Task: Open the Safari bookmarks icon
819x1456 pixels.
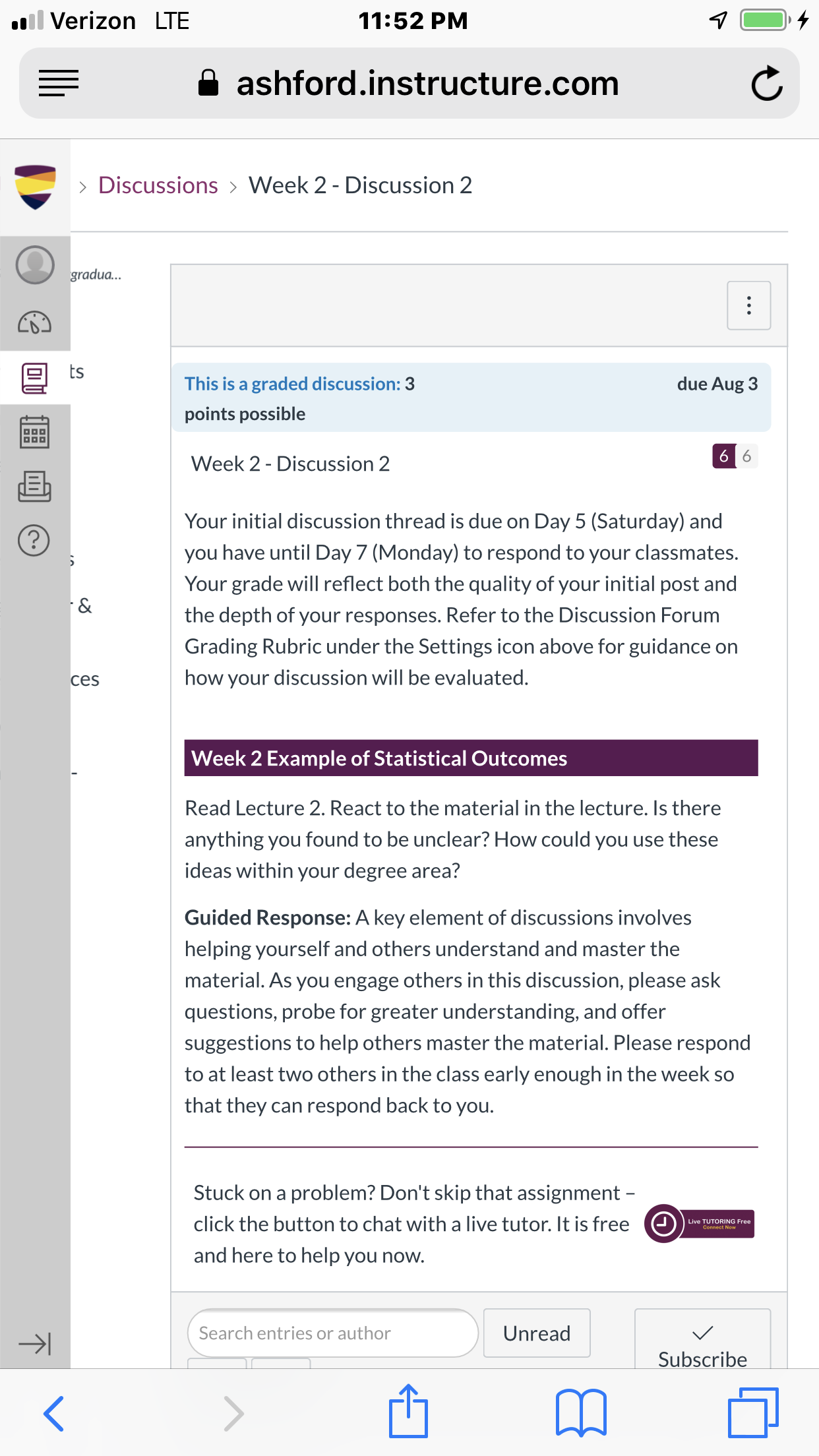Action: (581, 1412)
